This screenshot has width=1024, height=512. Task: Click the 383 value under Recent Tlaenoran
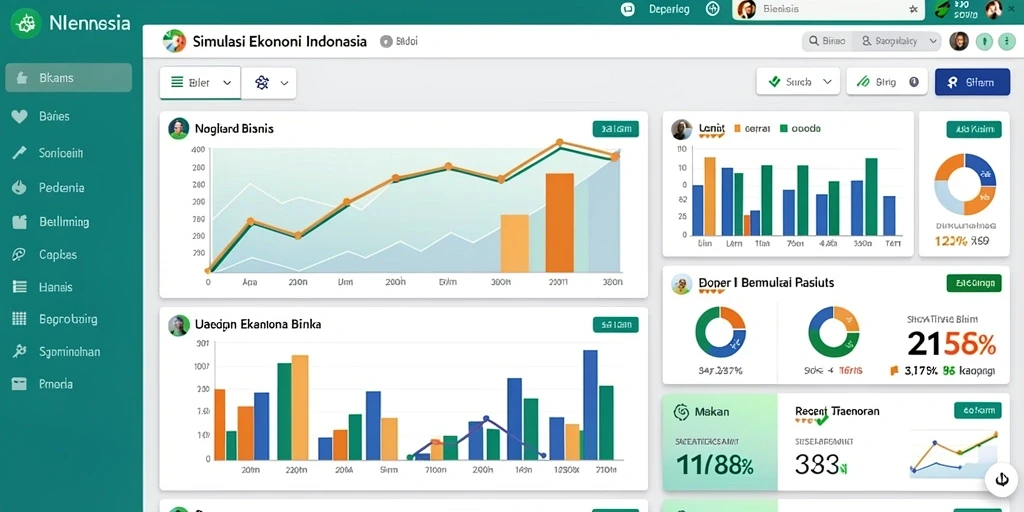click(x=822, y=464)
